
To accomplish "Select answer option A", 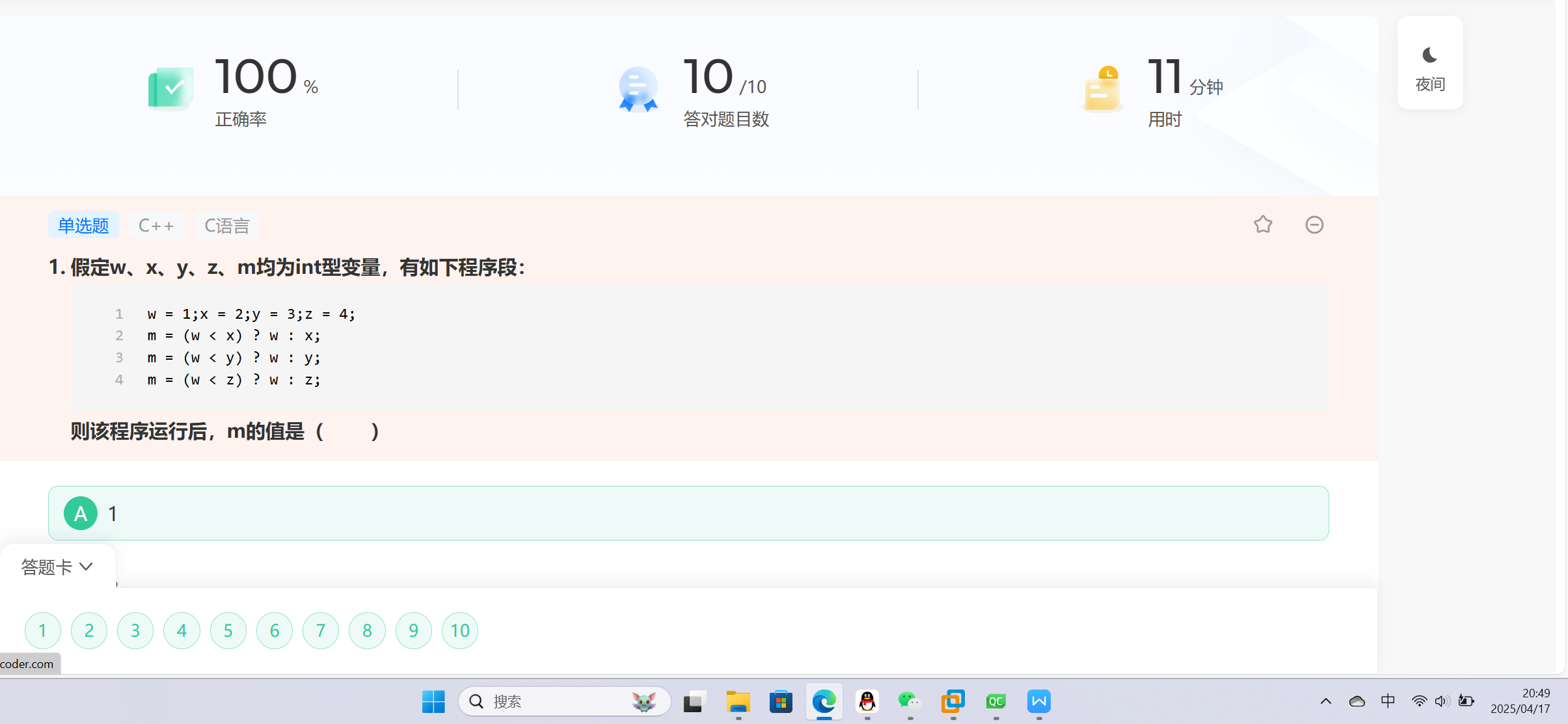I will 81,513.
